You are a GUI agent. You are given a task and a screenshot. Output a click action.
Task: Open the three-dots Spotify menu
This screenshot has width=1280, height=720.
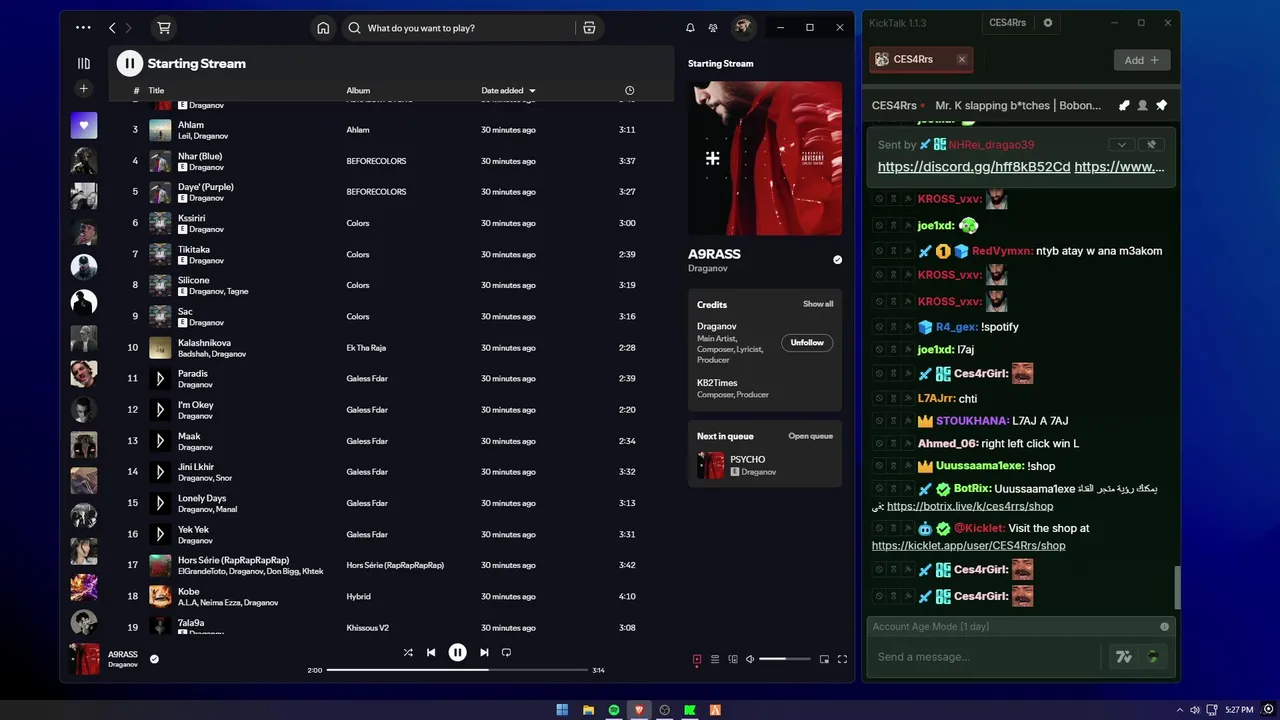tap(83, 28)
